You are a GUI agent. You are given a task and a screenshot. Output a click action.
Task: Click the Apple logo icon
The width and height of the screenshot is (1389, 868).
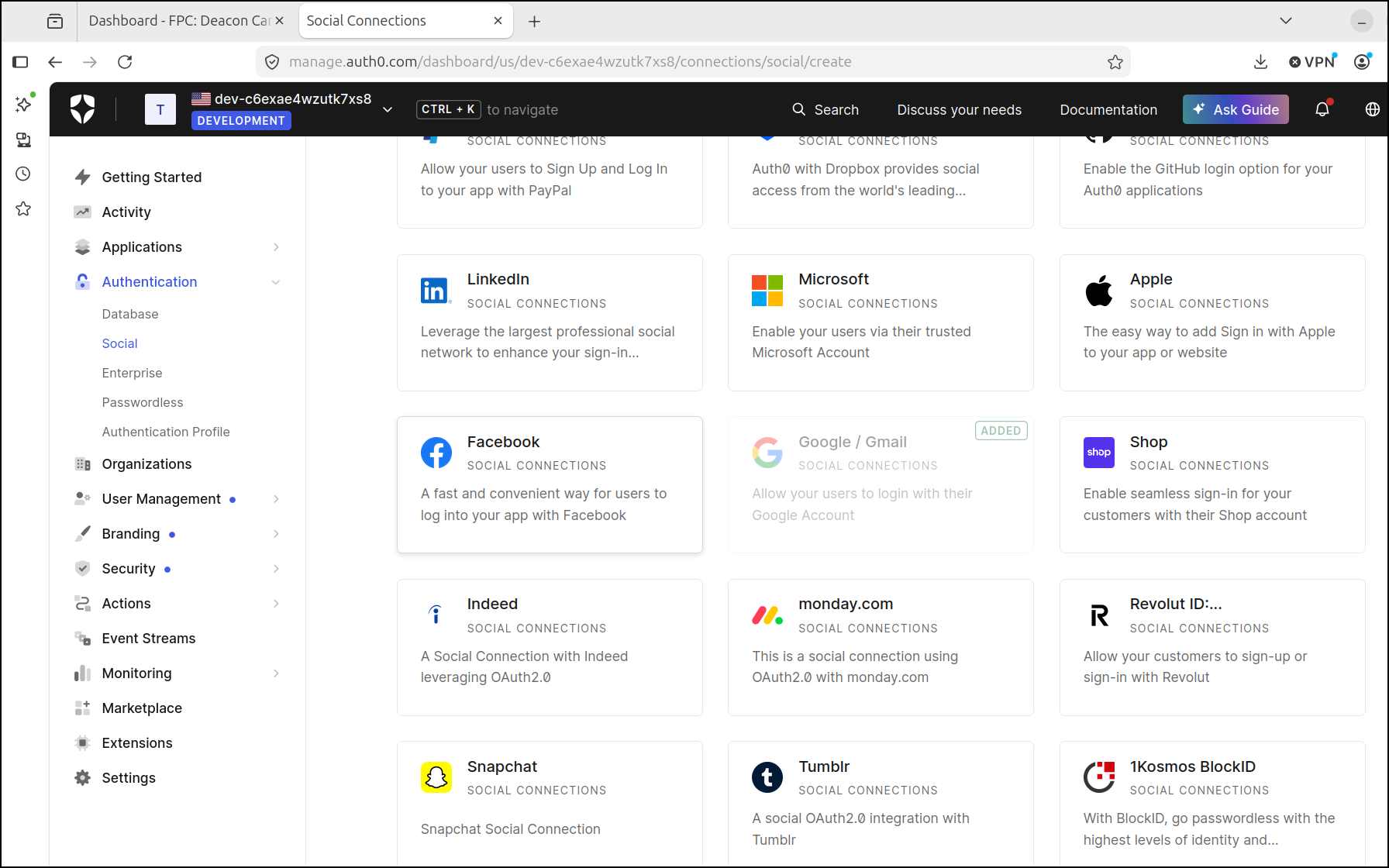point(1098,291)
